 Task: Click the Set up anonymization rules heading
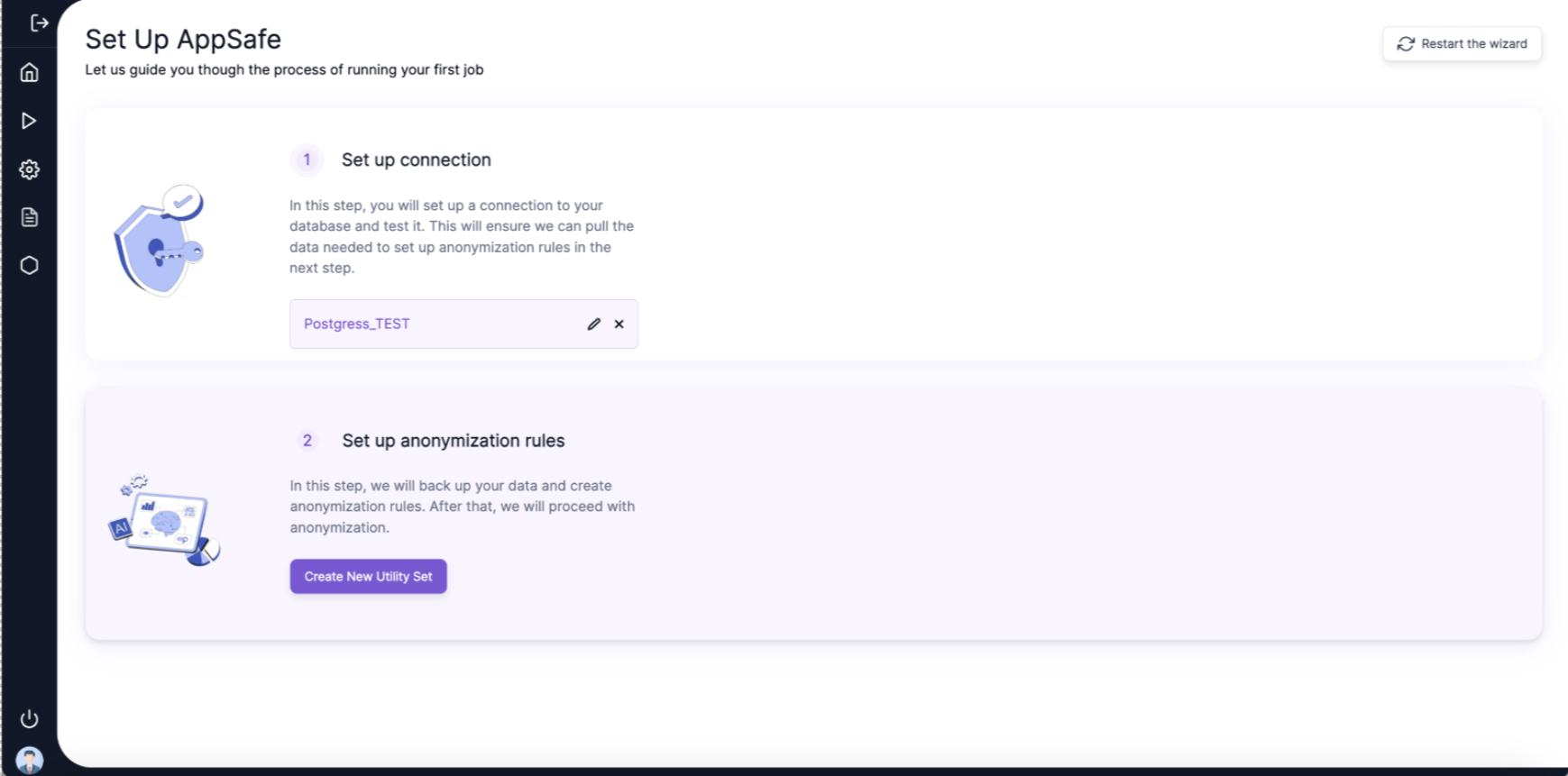[x=453, y=440]
